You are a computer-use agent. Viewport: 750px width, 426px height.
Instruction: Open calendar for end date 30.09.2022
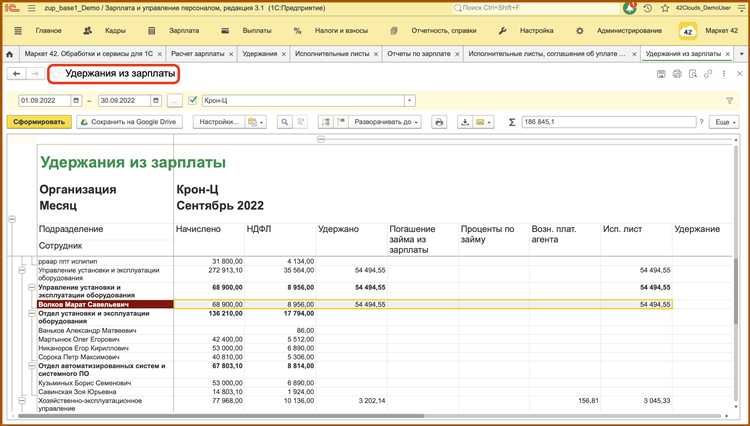point(155,100)
